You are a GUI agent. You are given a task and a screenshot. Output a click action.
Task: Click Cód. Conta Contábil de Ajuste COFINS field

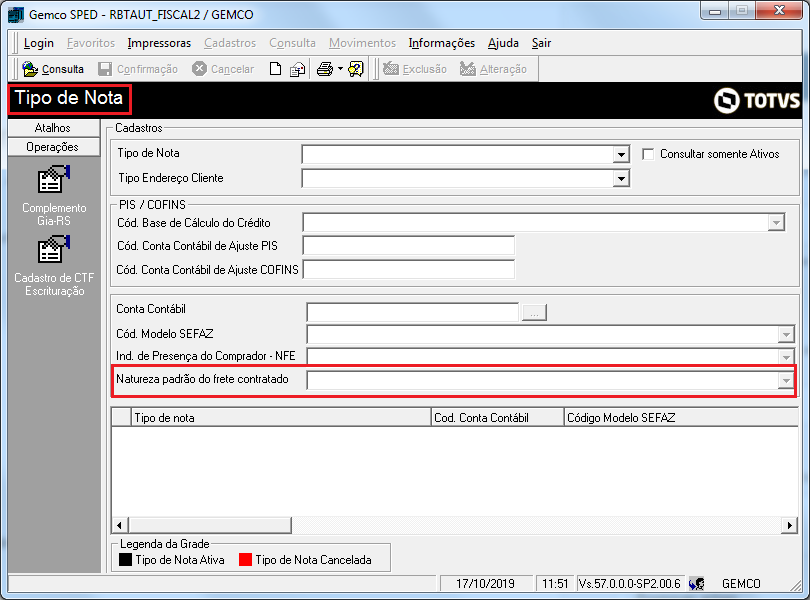[409, 269]
